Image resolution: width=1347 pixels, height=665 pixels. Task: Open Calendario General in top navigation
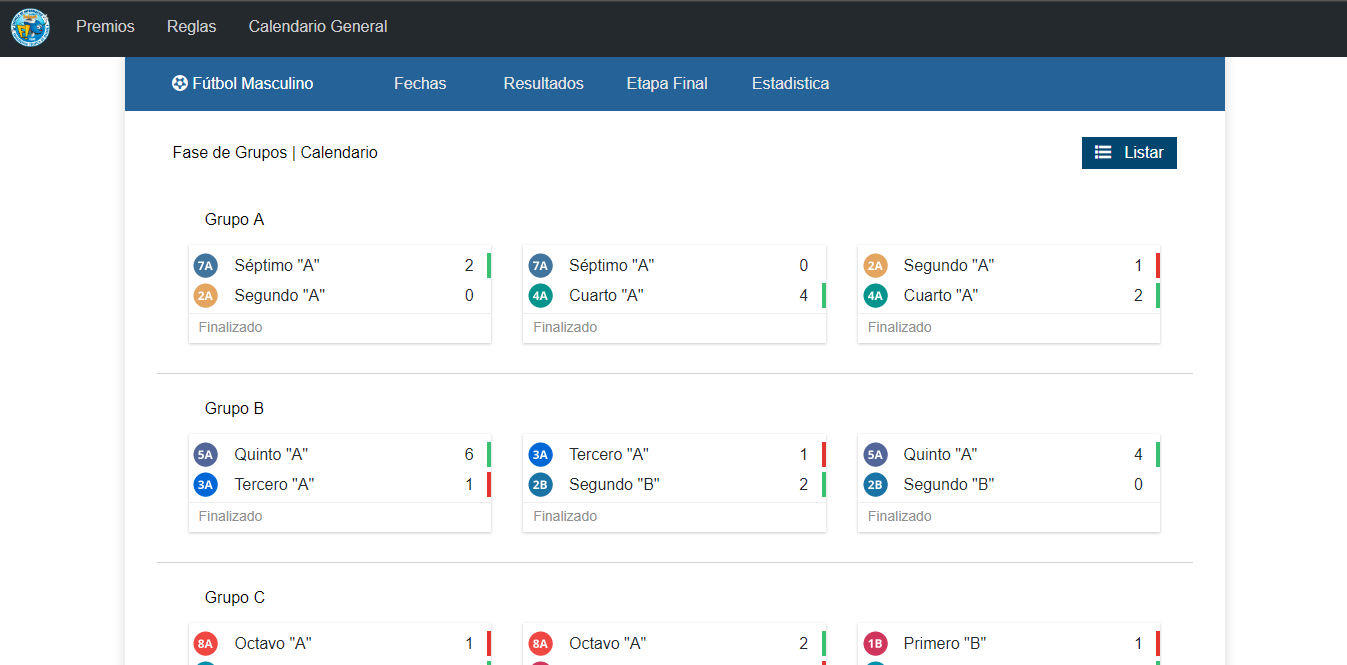[318, 27]
